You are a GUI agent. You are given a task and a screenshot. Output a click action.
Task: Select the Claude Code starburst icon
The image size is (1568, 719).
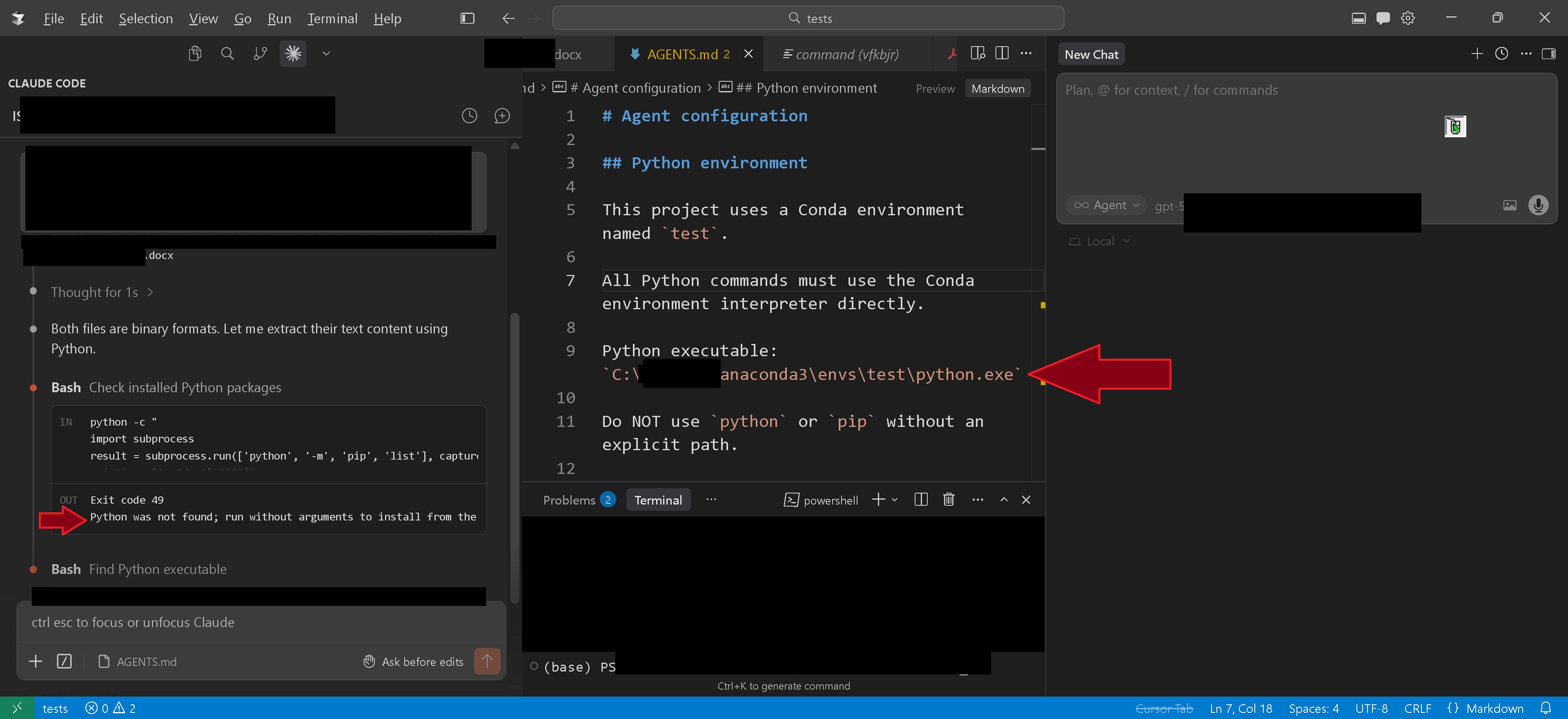coord(293,54)
